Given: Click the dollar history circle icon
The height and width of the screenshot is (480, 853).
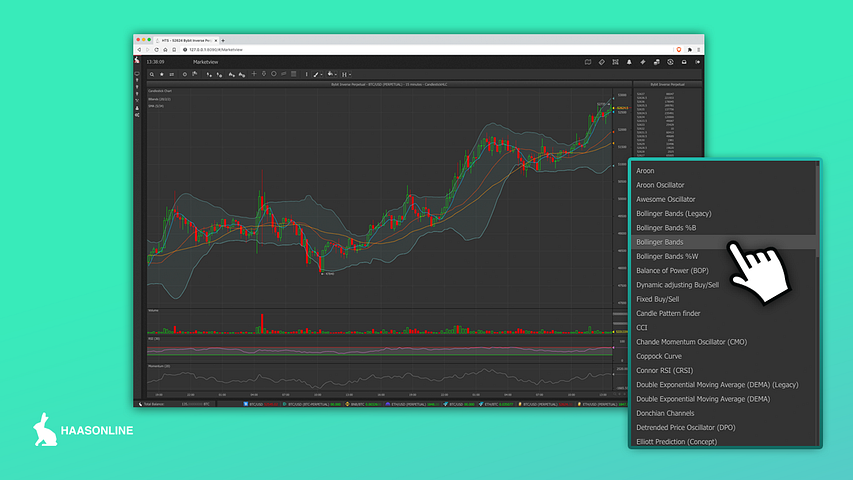Looking at the screenshot, I should tap(670, 62).
